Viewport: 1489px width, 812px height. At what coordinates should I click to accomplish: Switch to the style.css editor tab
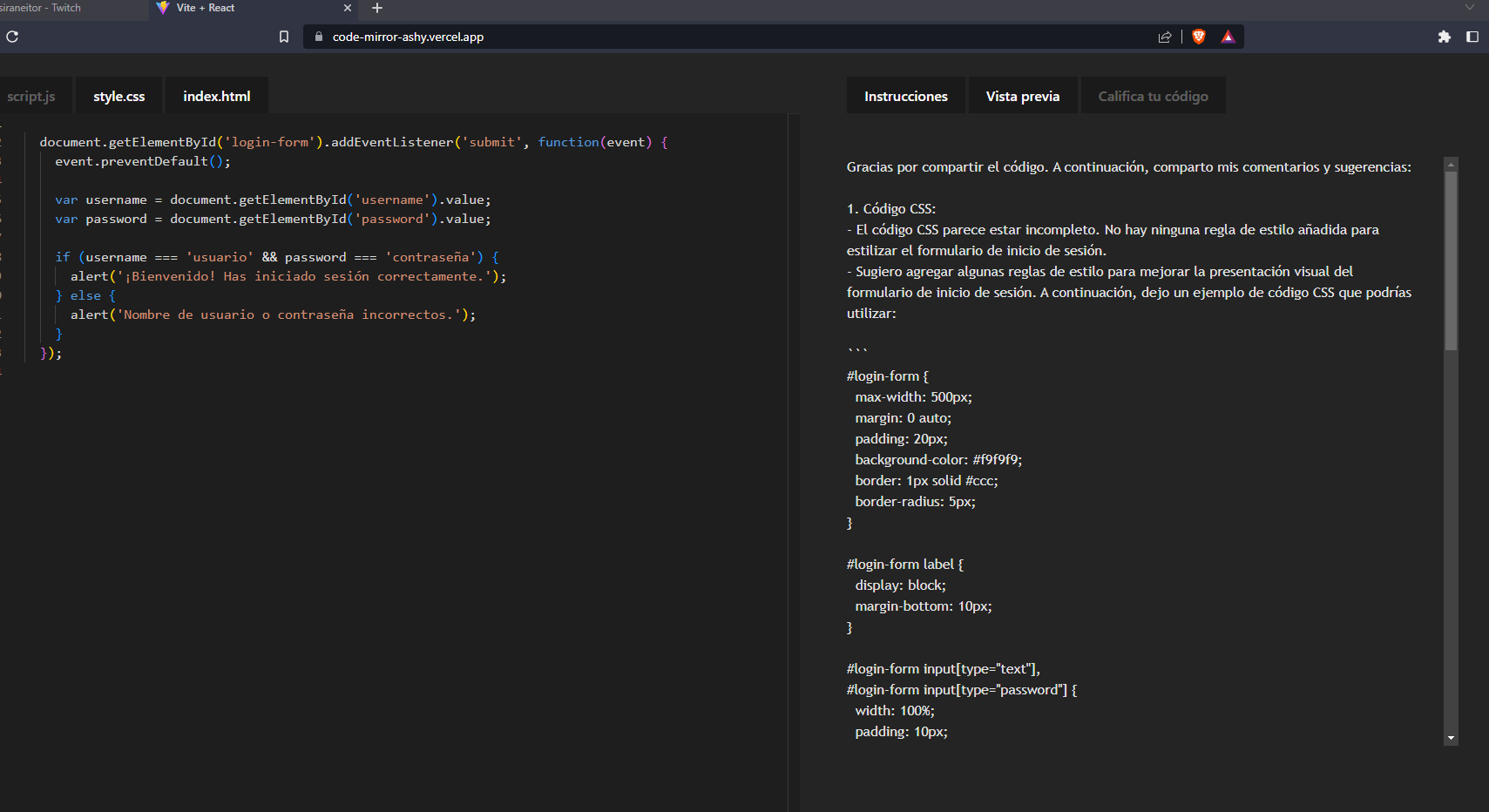[119, 96]
